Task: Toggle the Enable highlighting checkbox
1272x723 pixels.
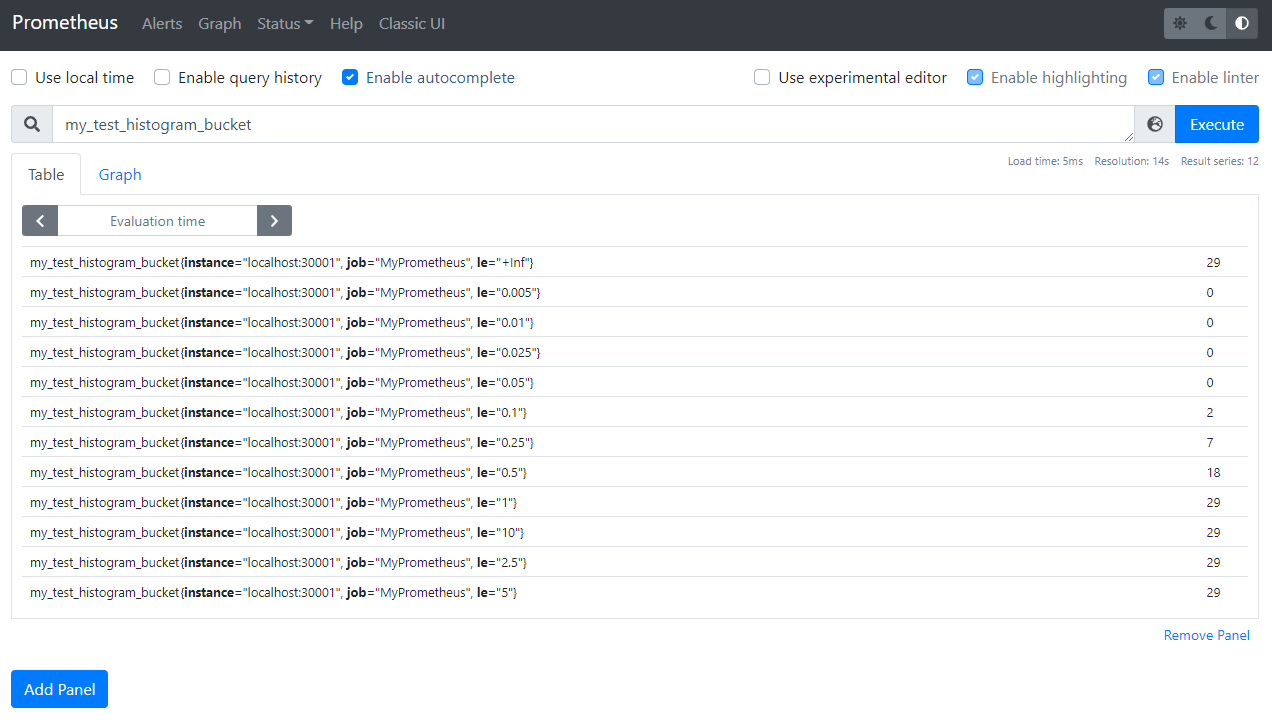Action: (975, 77)
